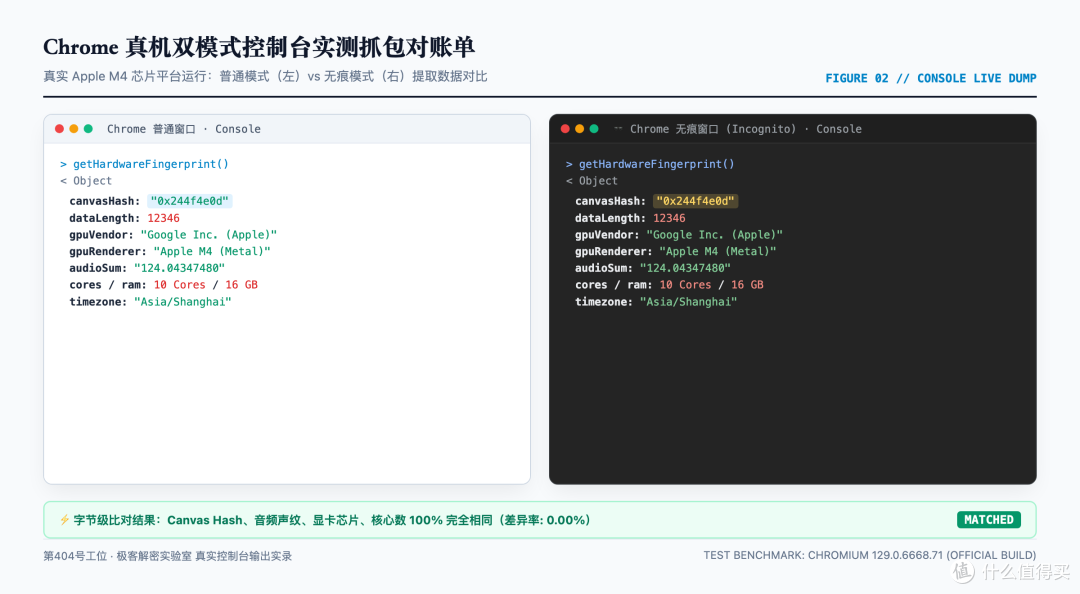Click the dataLength 12346 value in the light console

click(163, 218)
